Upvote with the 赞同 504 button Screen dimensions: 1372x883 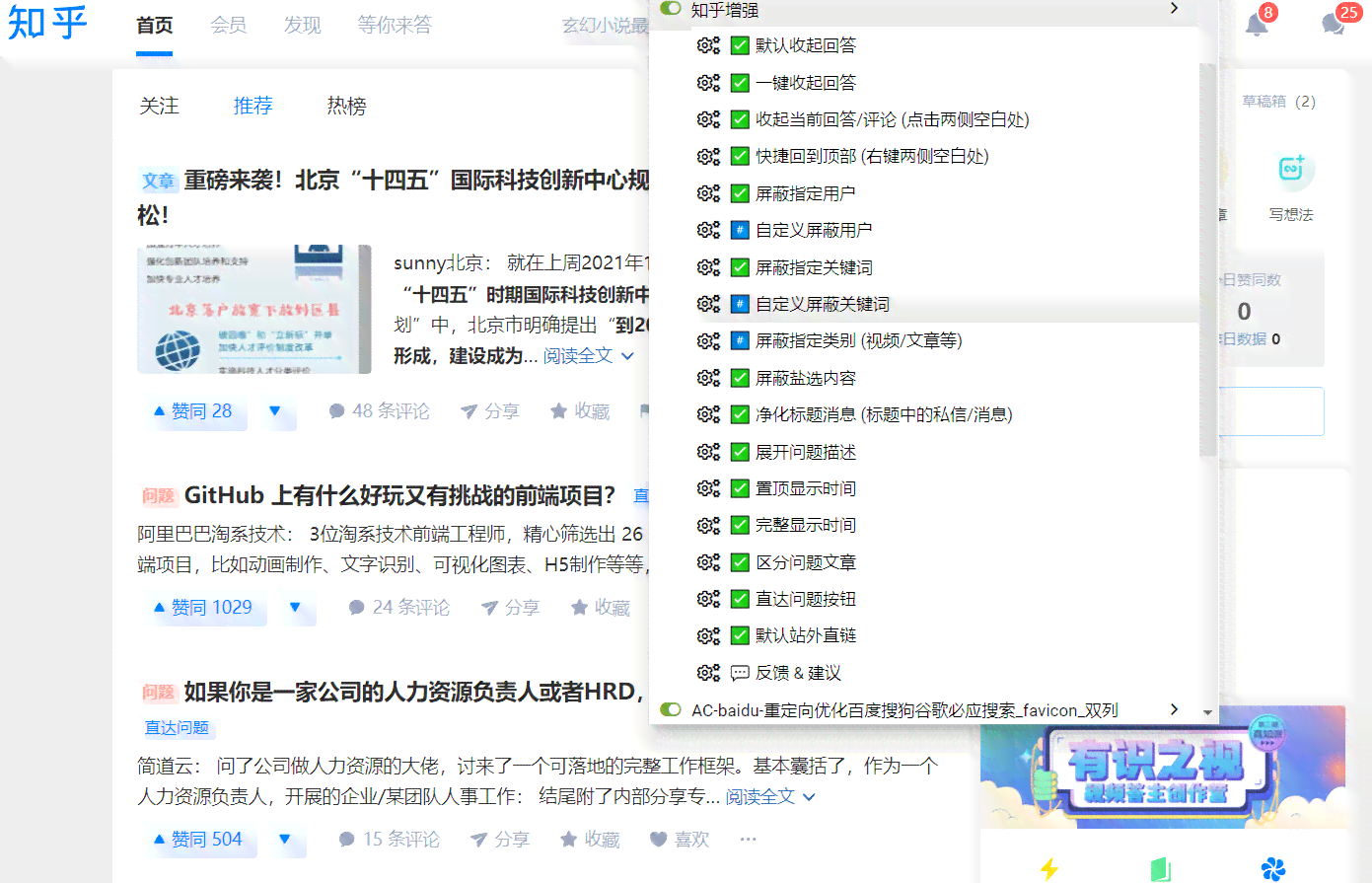pos(197,840)
